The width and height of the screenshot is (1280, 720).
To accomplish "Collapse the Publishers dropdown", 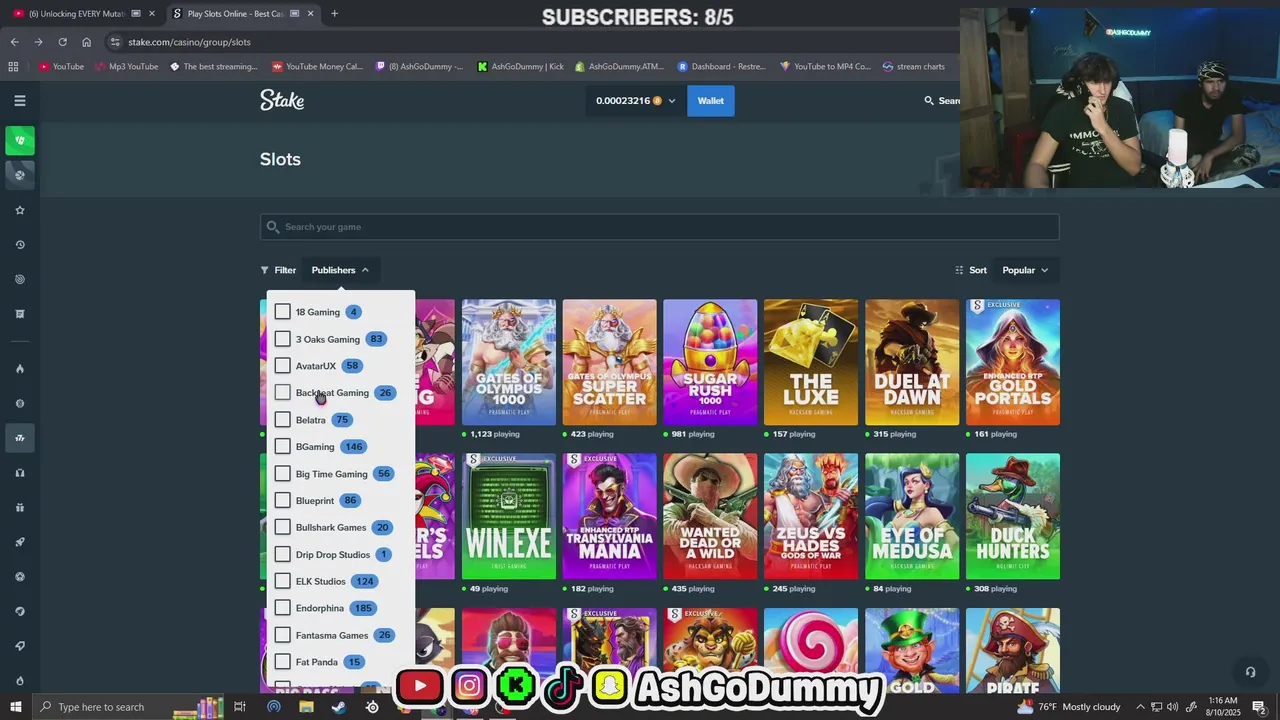I will (x=340, y=270).
